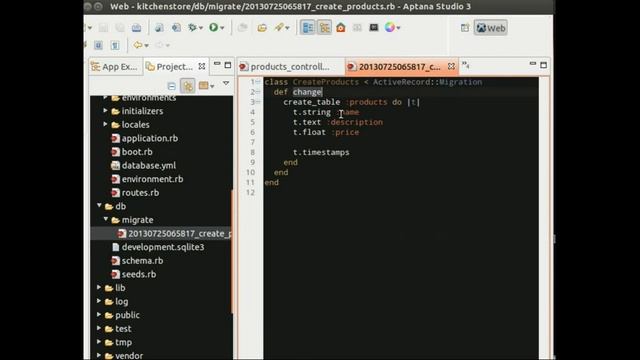Maximize the Project Explorer panel
This screenshot has height=360, width=640.
pos(228,65)
